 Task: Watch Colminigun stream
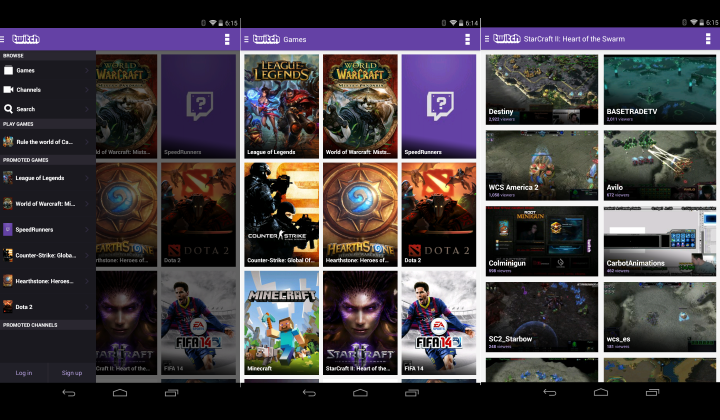click(x=542, y=241)
